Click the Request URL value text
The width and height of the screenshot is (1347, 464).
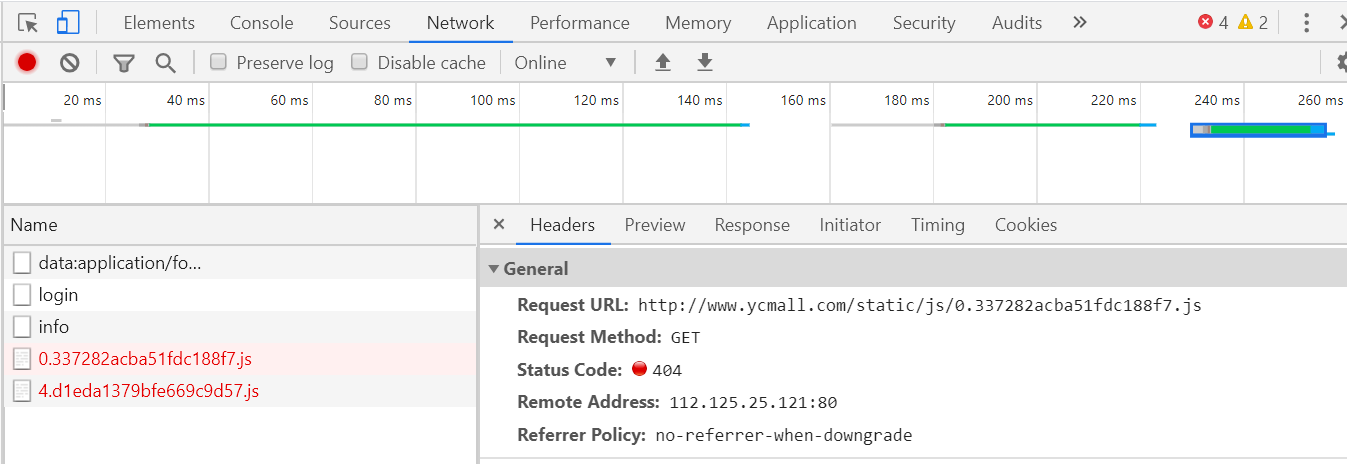(x=919, y=305)
